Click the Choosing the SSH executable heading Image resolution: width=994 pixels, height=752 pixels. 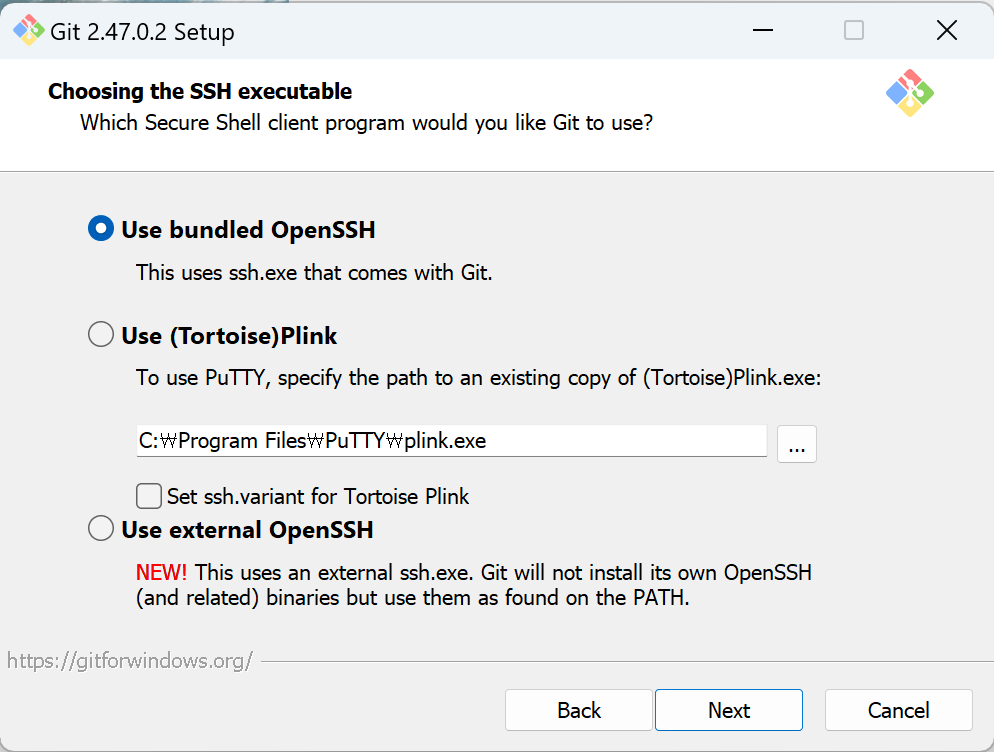coord(200,91)
